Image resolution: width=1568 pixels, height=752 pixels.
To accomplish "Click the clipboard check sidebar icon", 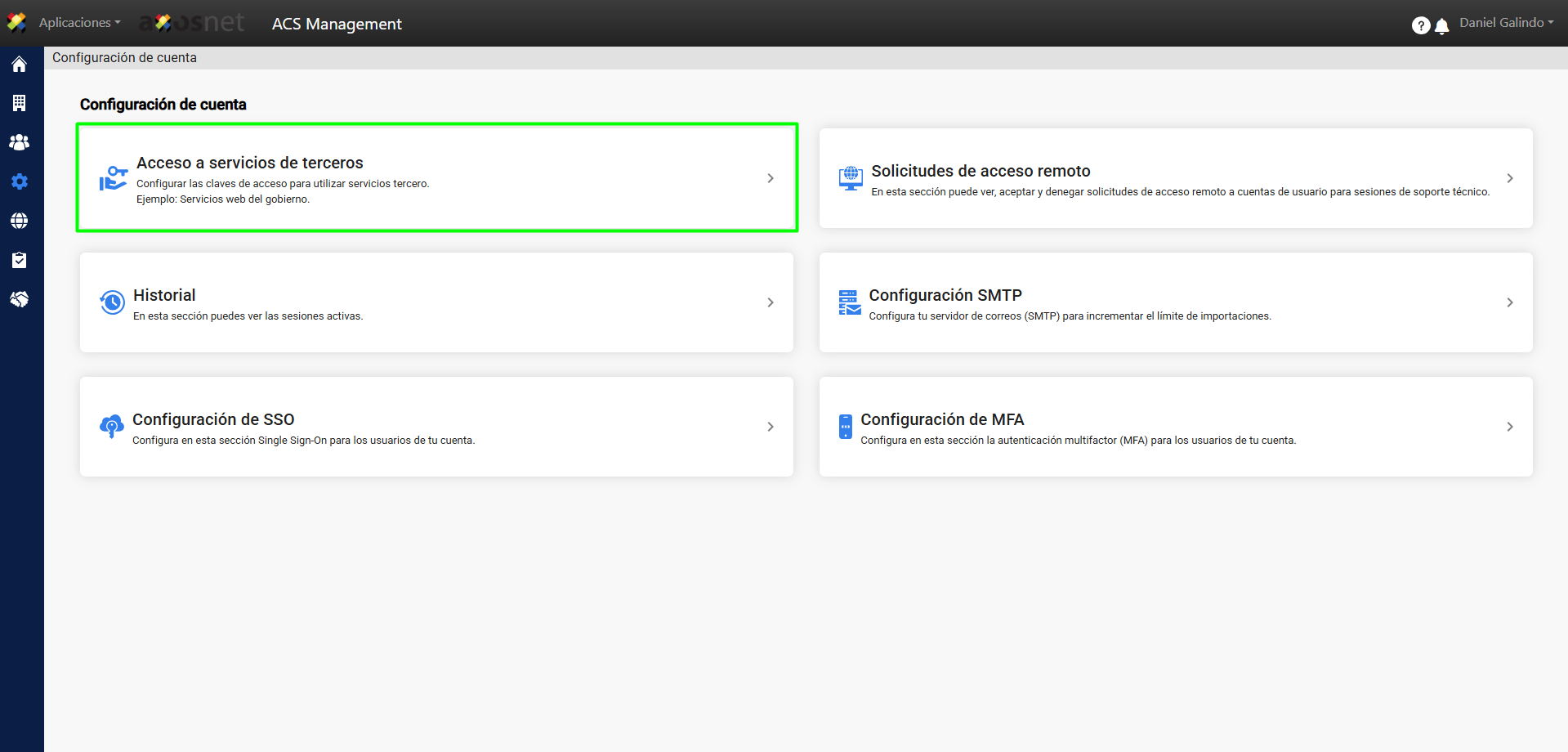I will click(19, 260).
